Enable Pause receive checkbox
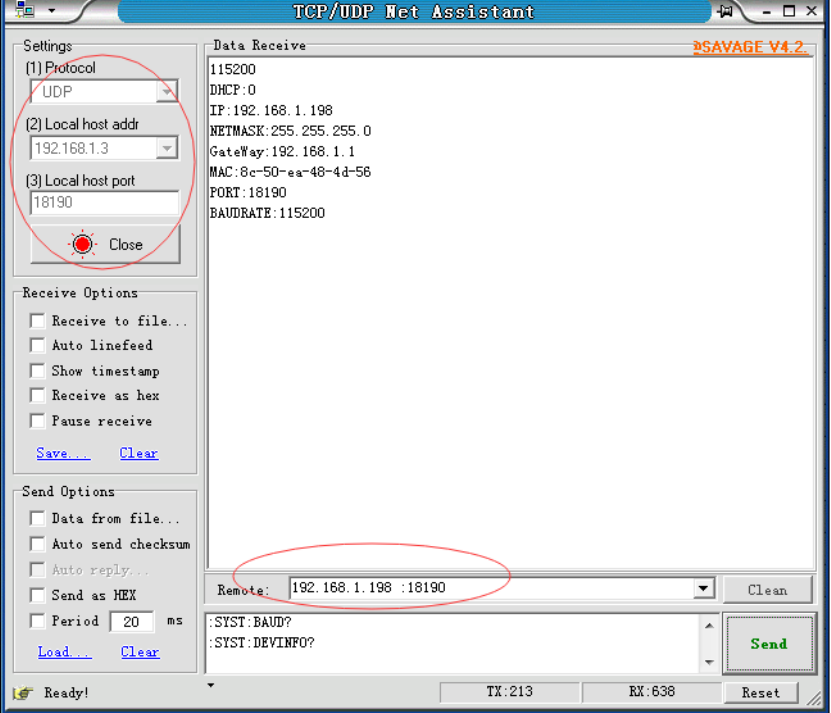 [38, 421]
